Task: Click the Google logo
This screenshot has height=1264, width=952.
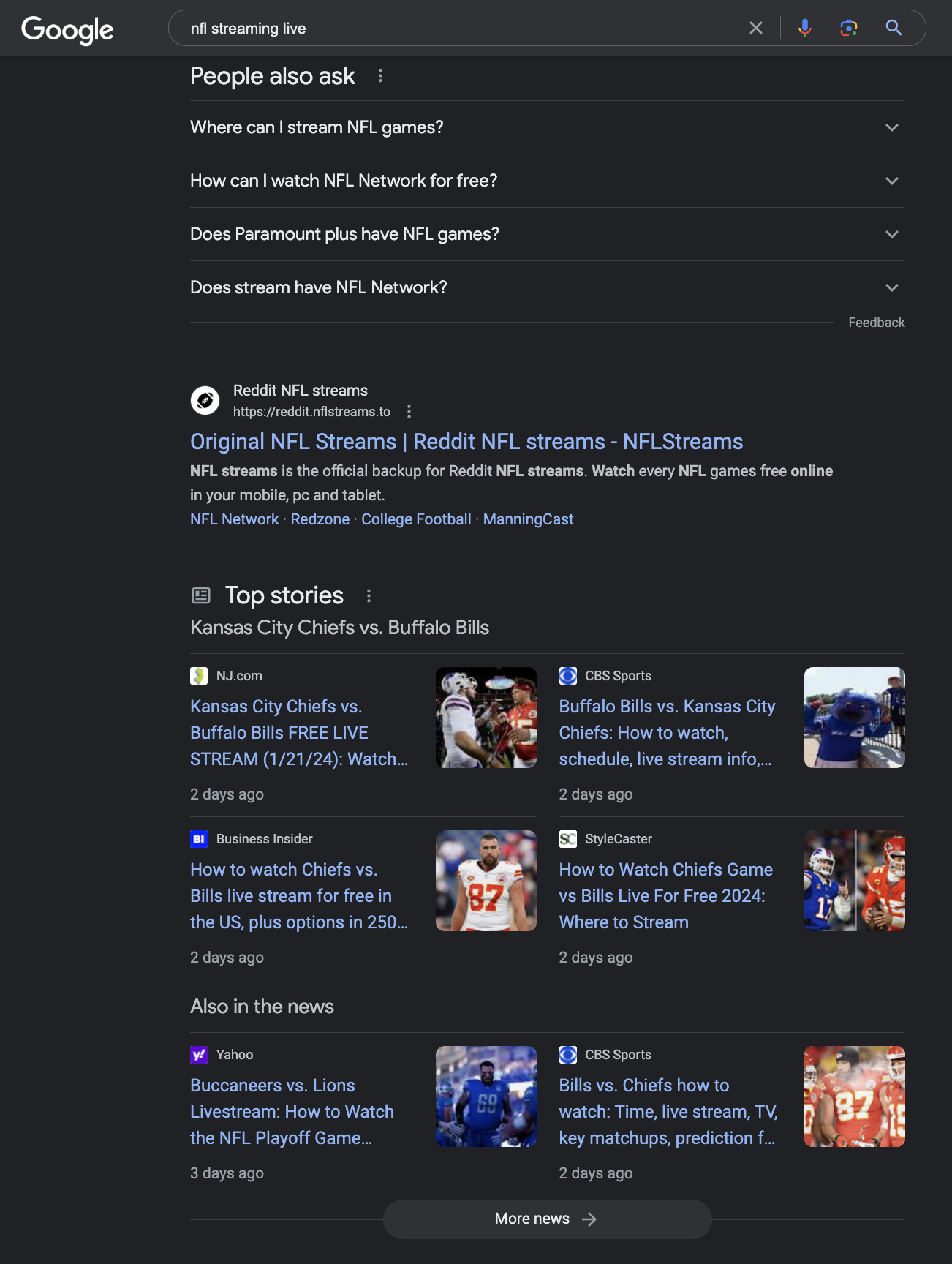Action: tap(67, 29)
